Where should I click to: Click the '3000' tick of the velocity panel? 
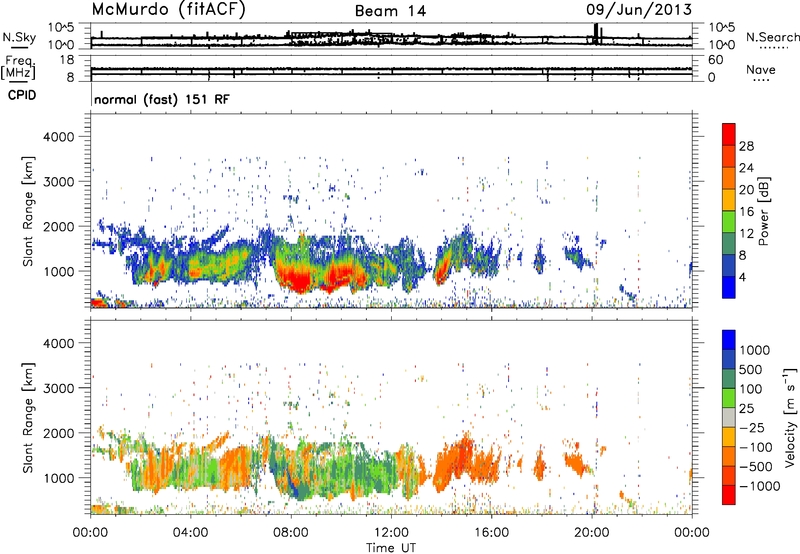[x=59, y=388]
